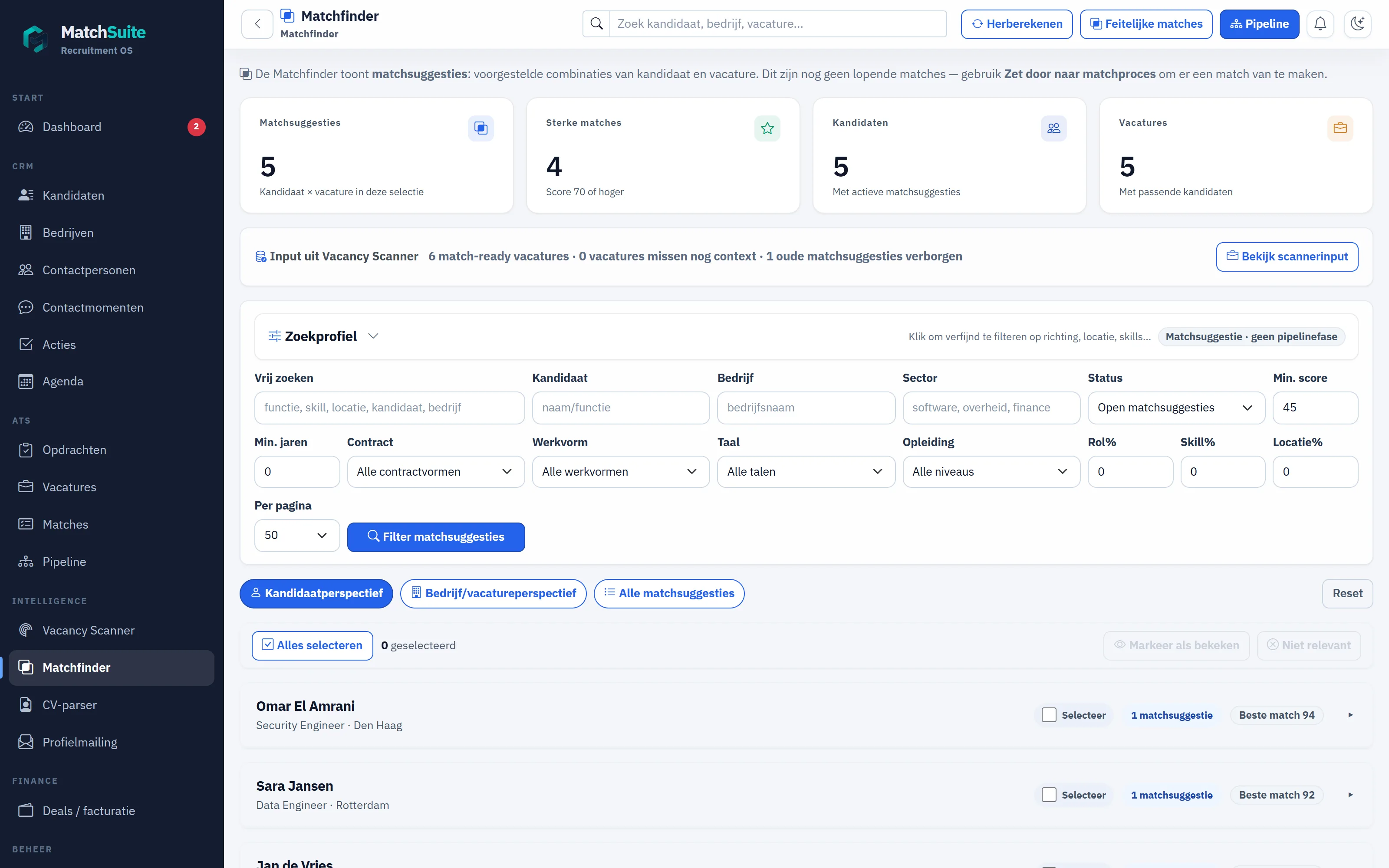Open the Taal dropdown Alle talen

806,472
